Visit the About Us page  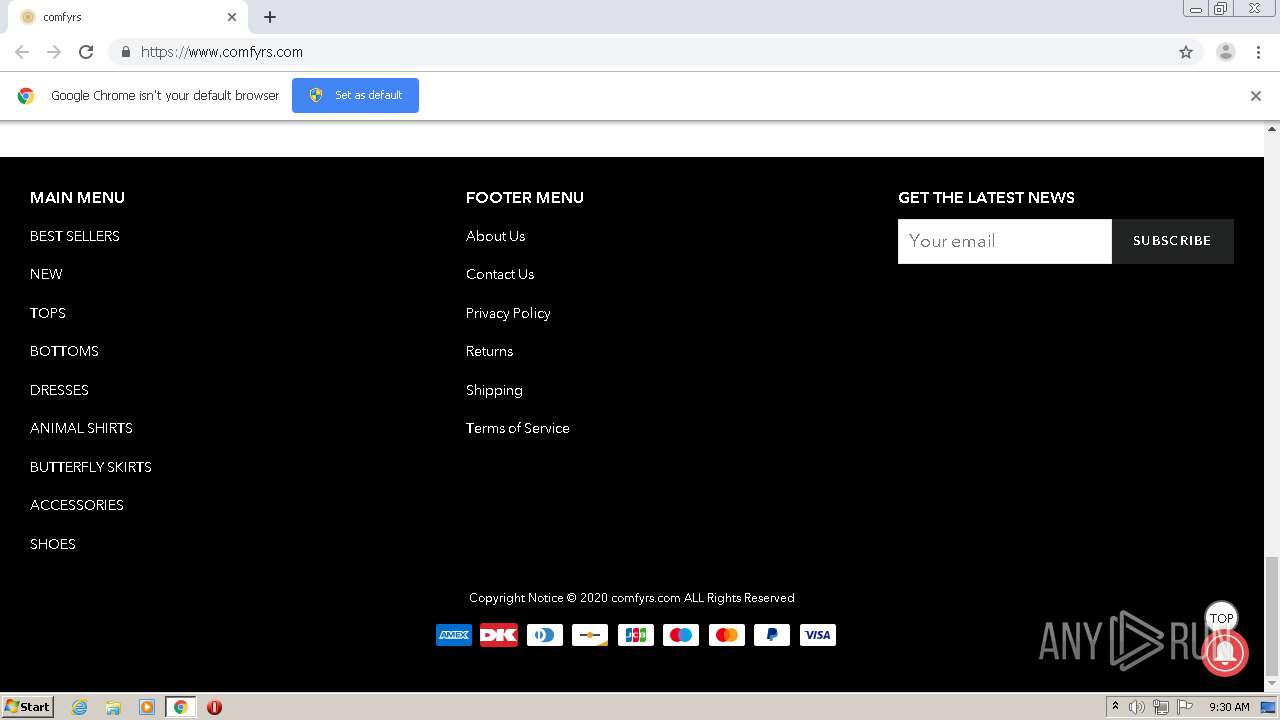tap(495, 236)
